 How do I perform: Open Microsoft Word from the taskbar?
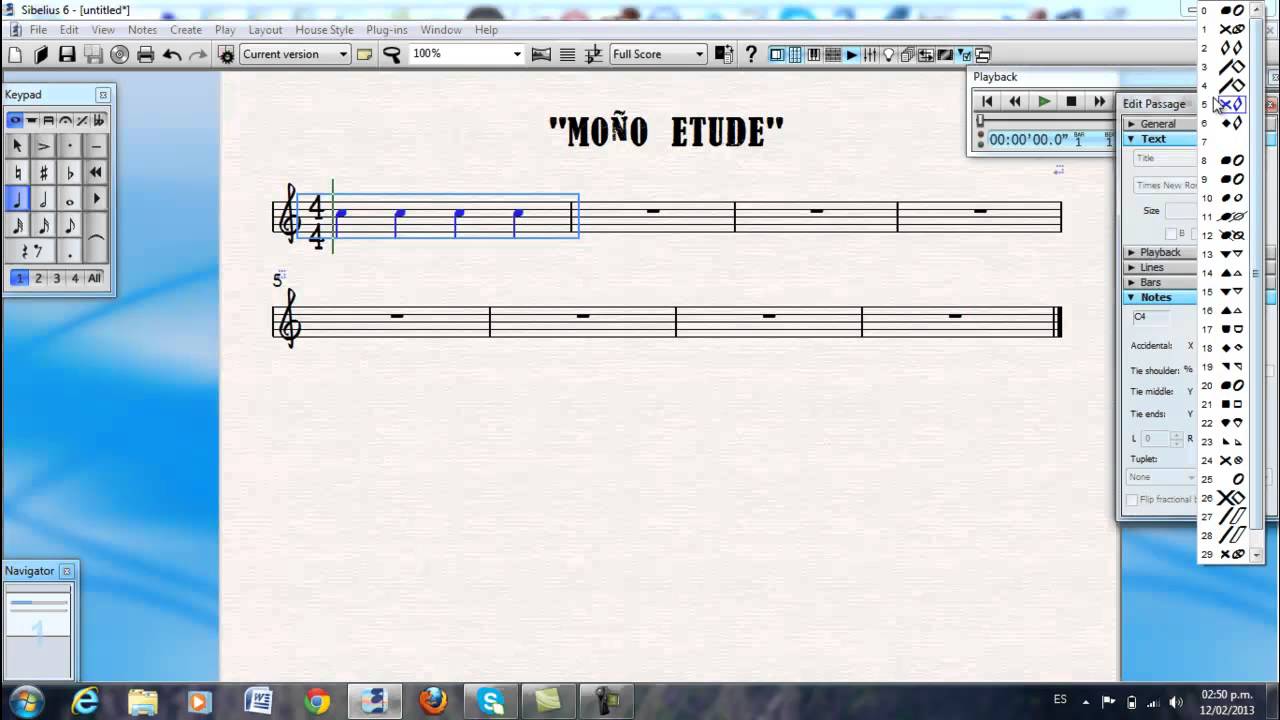(259, 700)
